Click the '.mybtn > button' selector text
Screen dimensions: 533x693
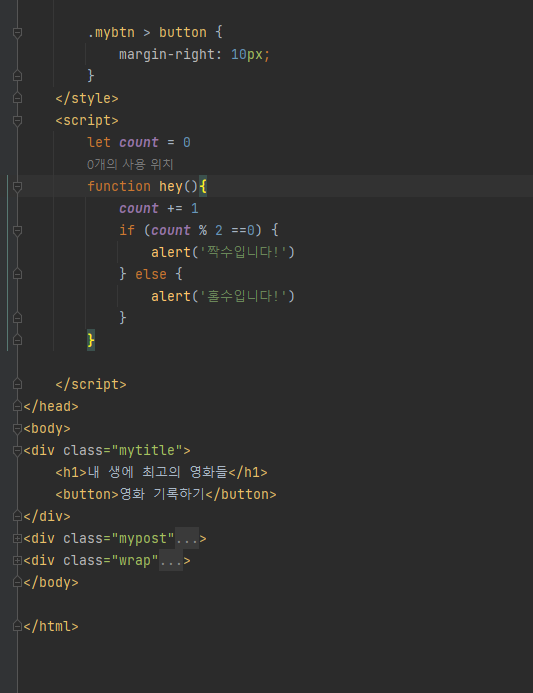click(x=147, y=32)
